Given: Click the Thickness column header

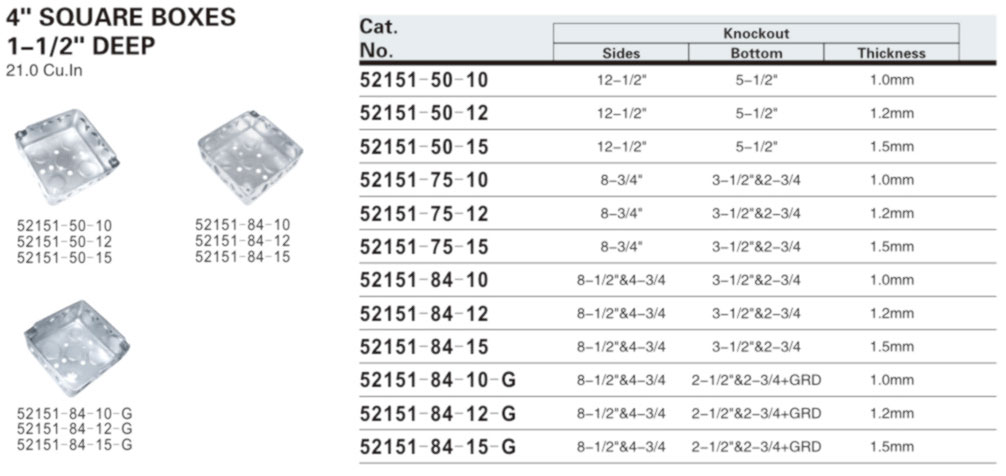Looking at the screenshot, I should (892, 53).
